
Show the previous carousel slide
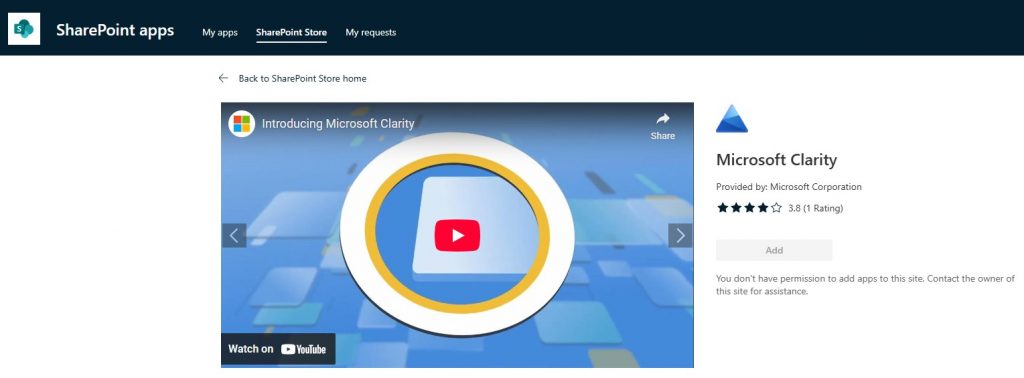click(234, 236)
